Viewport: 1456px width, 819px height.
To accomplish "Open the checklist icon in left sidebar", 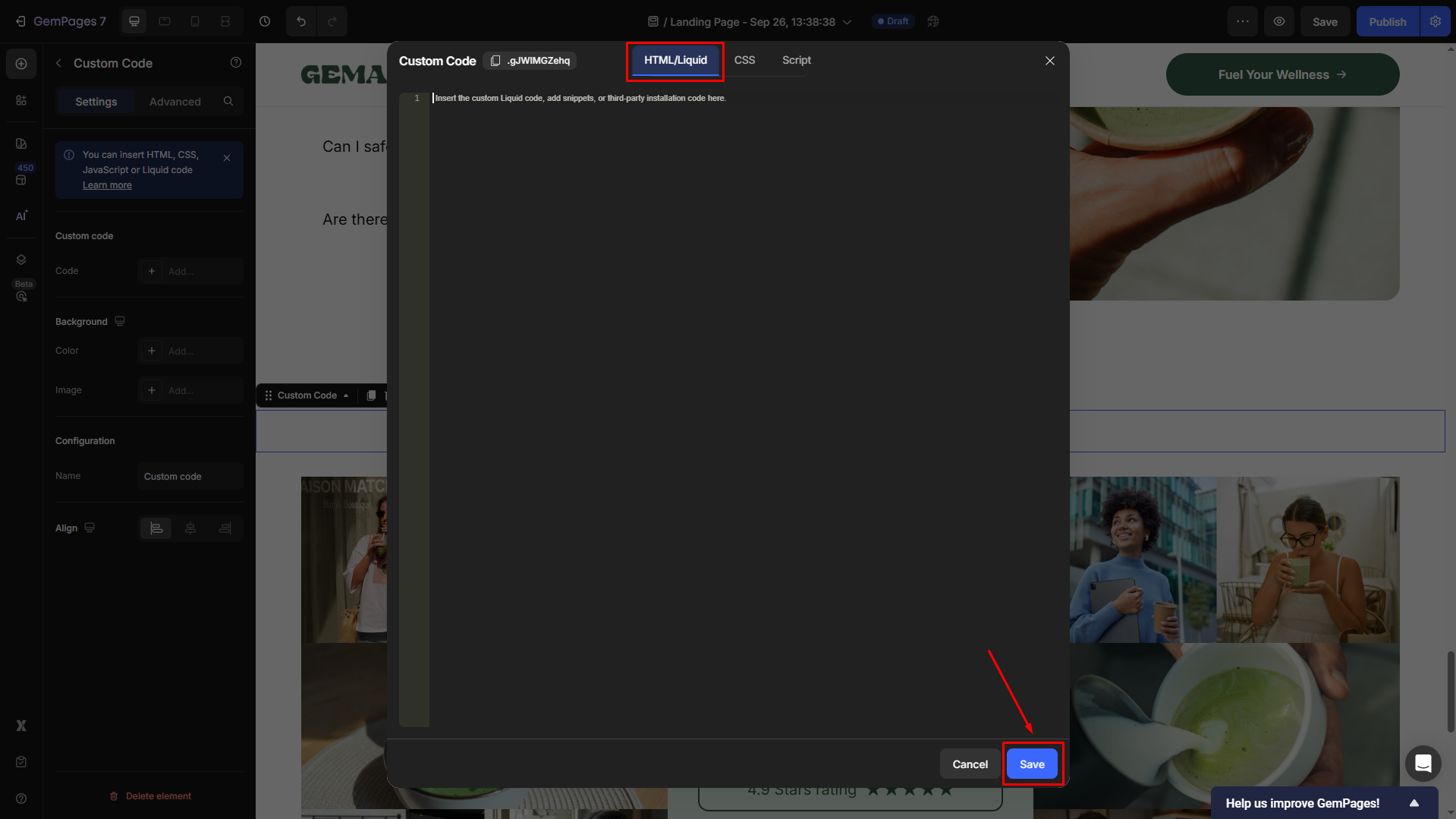I will pyautogui.click(x=21, y=762).
